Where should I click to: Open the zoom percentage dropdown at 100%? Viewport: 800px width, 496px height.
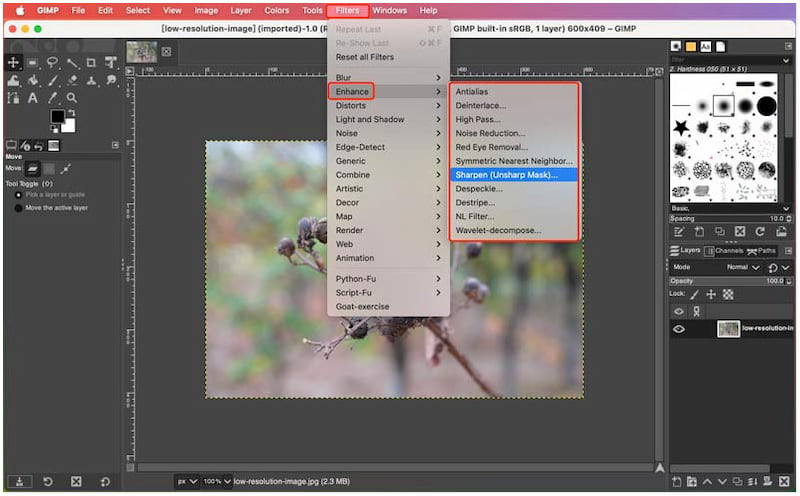(x=213, y=481)
